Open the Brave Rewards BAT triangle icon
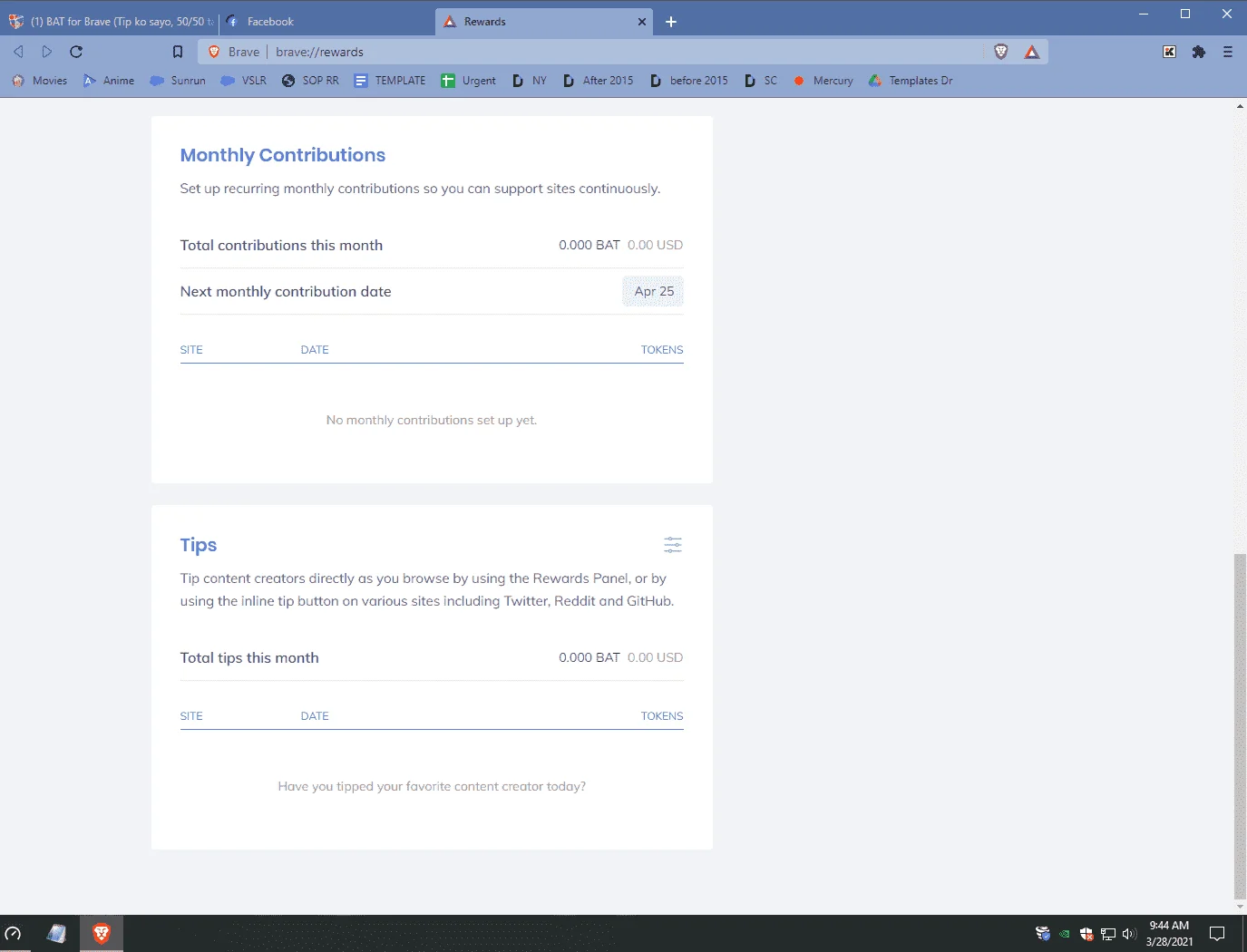 1032,52
